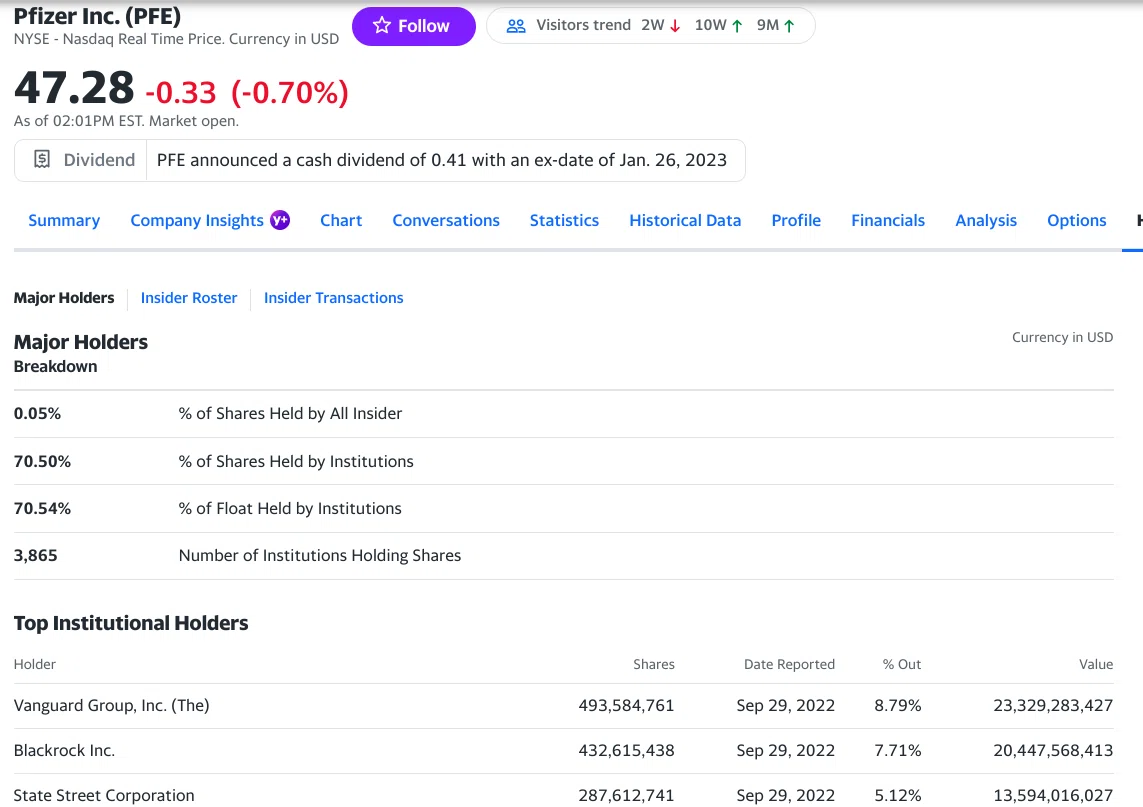Click the State Street Corporation holder name

pos(104,795)
